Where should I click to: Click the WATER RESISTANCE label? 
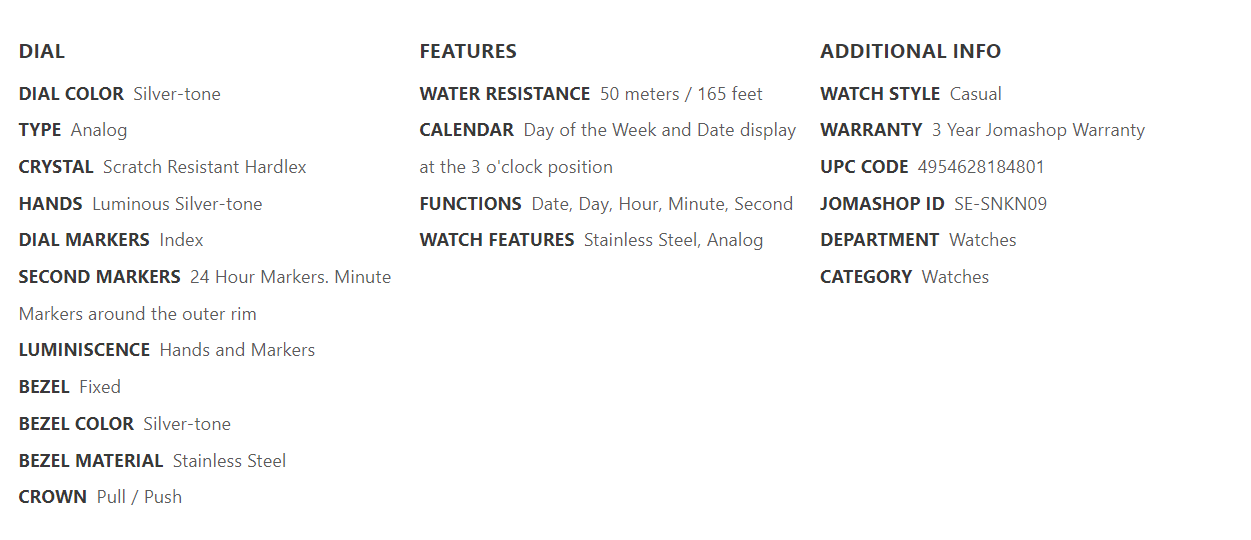pyautogui.click(x=505, y=94)
